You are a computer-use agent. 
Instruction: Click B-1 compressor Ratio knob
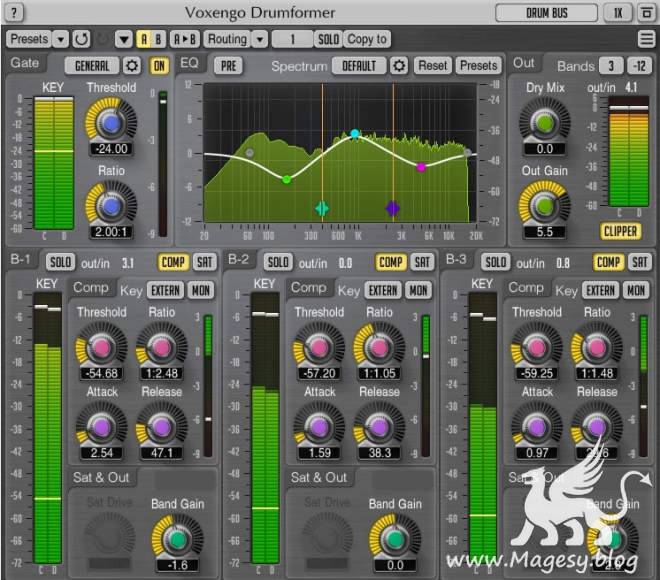pyautogui.click(x=162, y=347)
